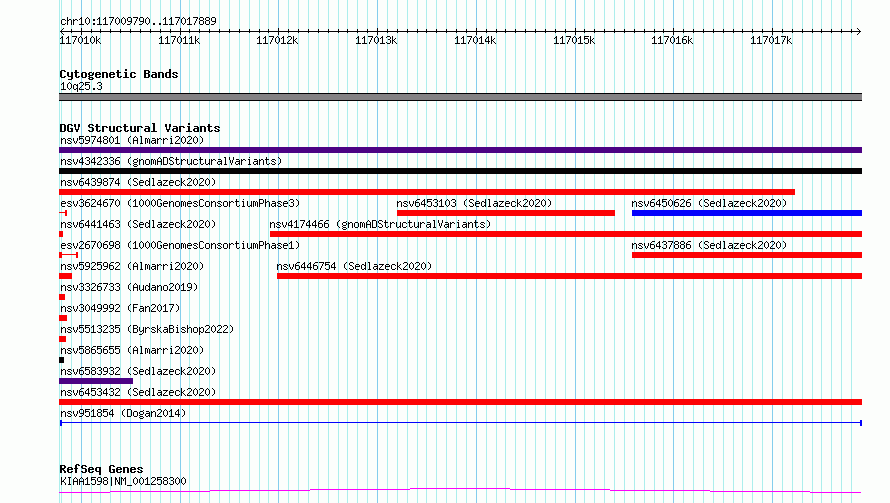Click the chr10:117009790..117017889 position label

pos(138,21)
